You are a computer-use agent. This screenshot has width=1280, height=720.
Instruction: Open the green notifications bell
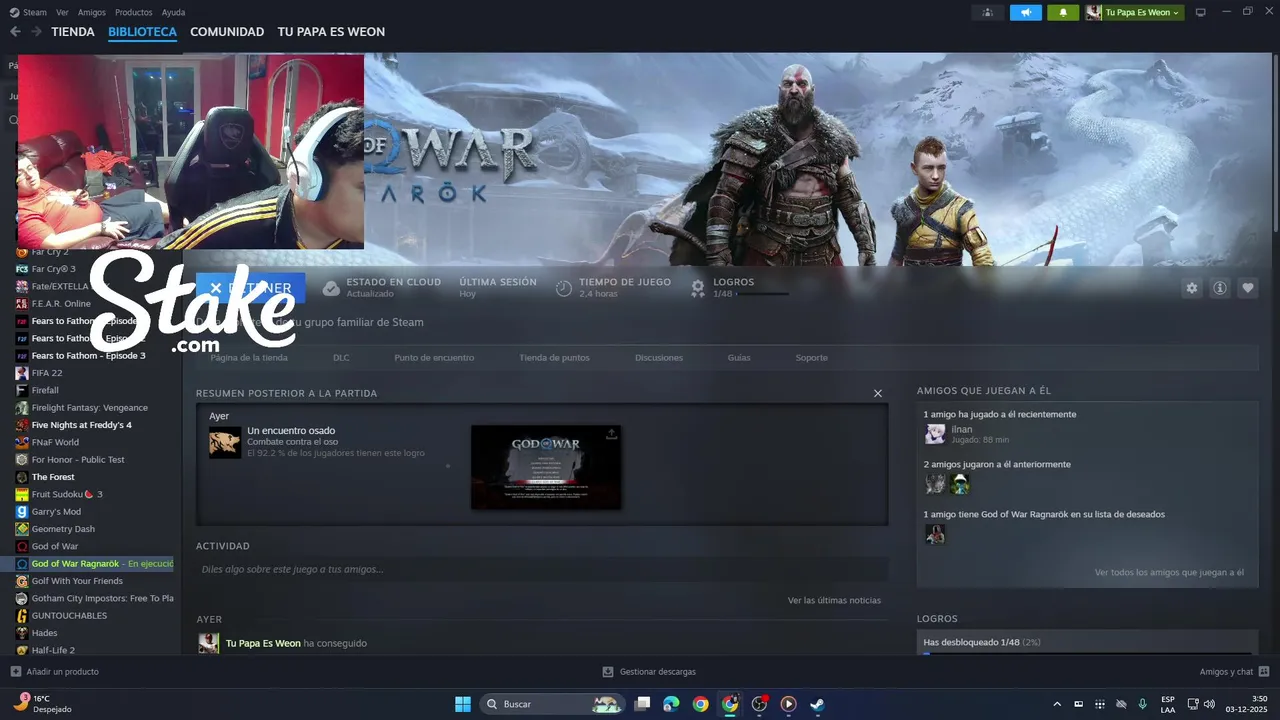pos(1063,12)
